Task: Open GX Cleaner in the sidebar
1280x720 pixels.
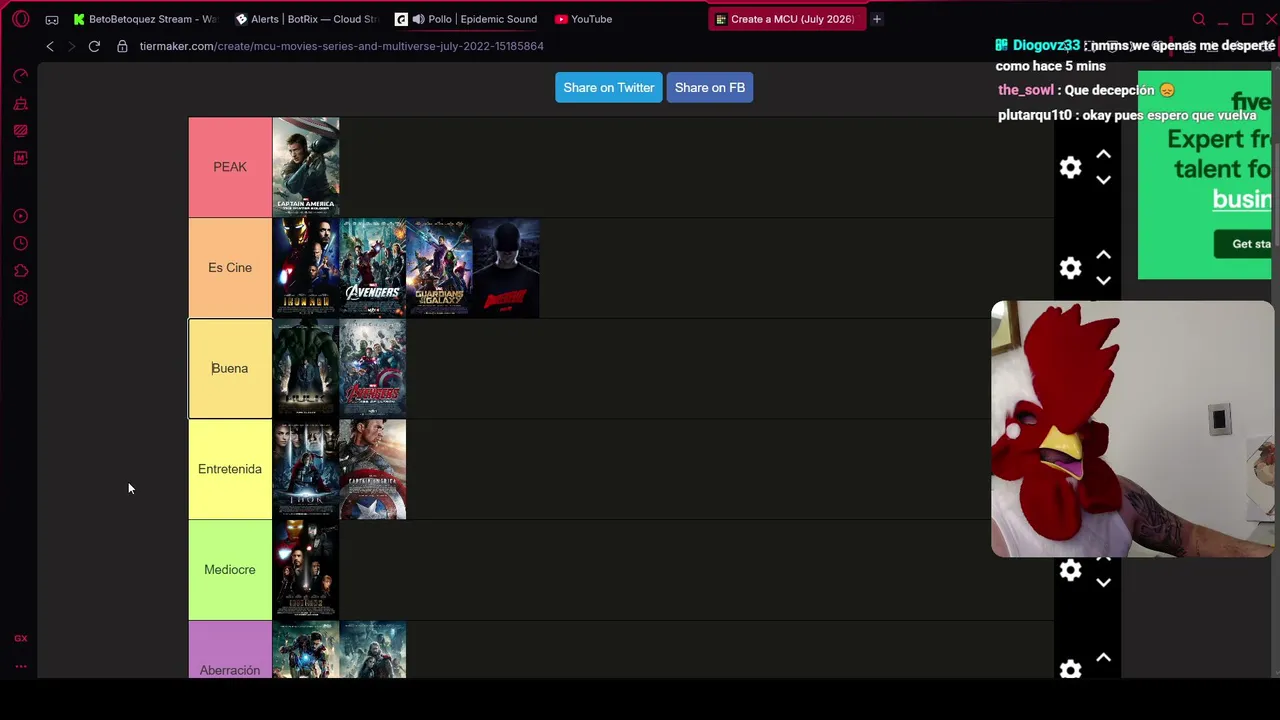Action: (20, 103)
